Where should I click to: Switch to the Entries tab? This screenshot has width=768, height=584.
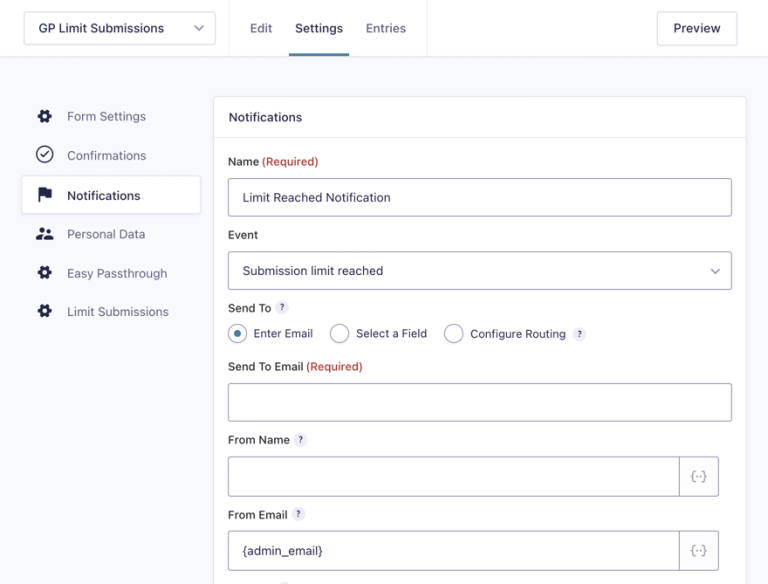(385, 28)
